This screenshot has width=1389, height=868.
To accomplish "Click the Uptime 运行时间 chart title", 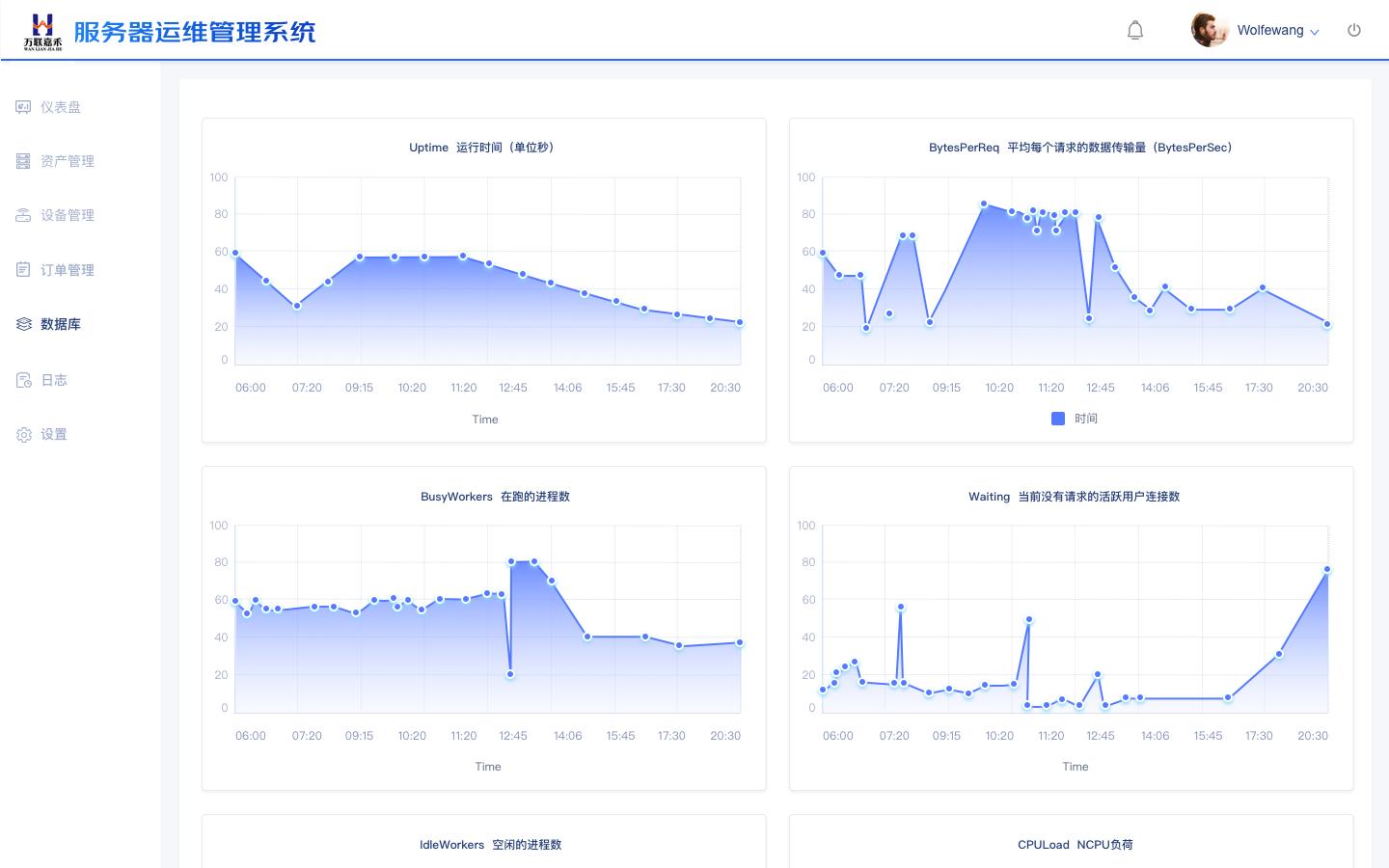I will 483,148.
